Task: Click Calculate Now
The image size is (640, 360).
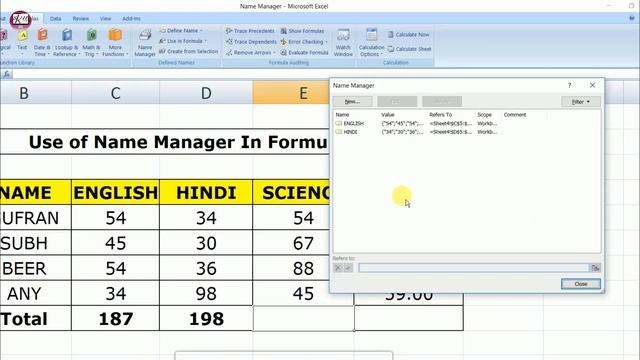Action: (x=408, y=35)
